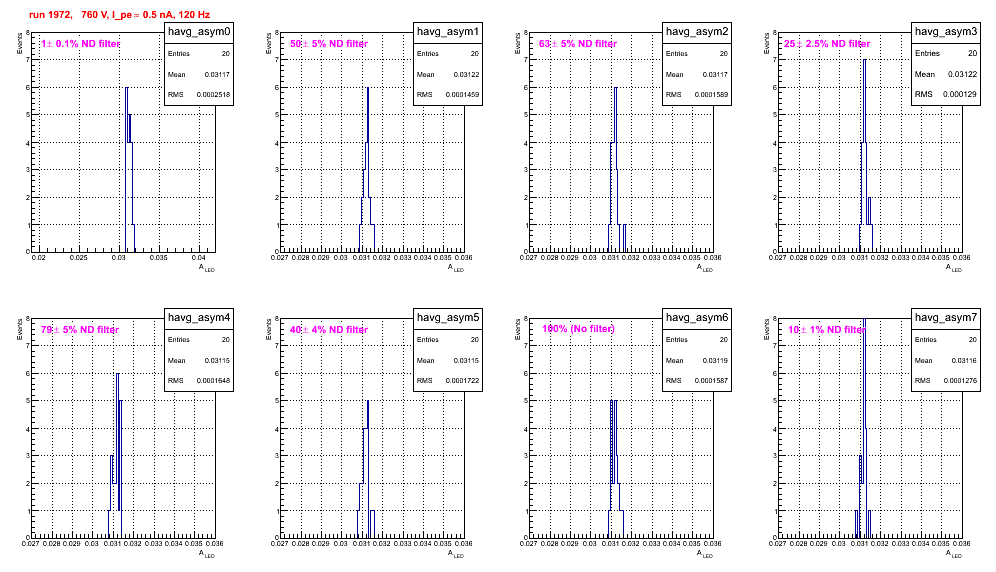Select the havg_asym5 stats box title
996x572 pixels.
pyautogui.click(x=448, y=317)
